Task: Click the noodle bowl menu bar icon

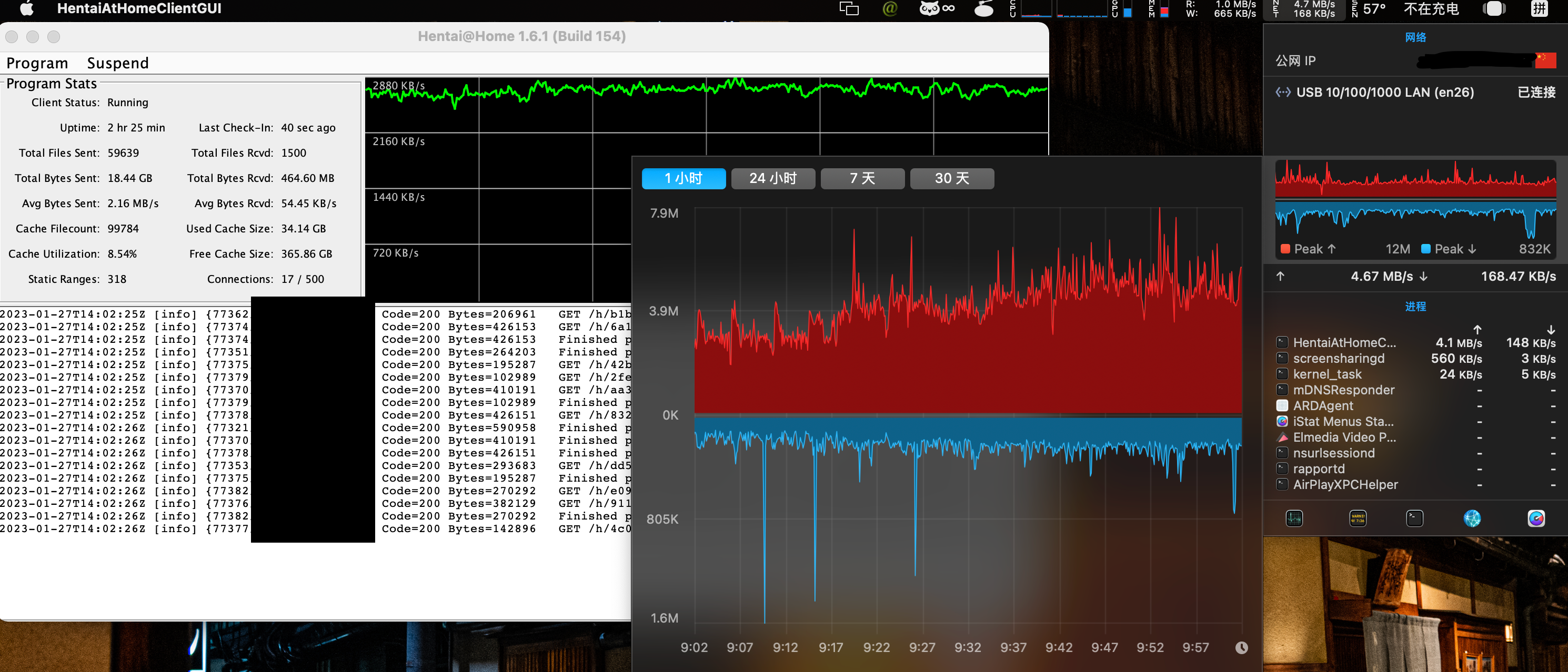Action: (983, 8)
